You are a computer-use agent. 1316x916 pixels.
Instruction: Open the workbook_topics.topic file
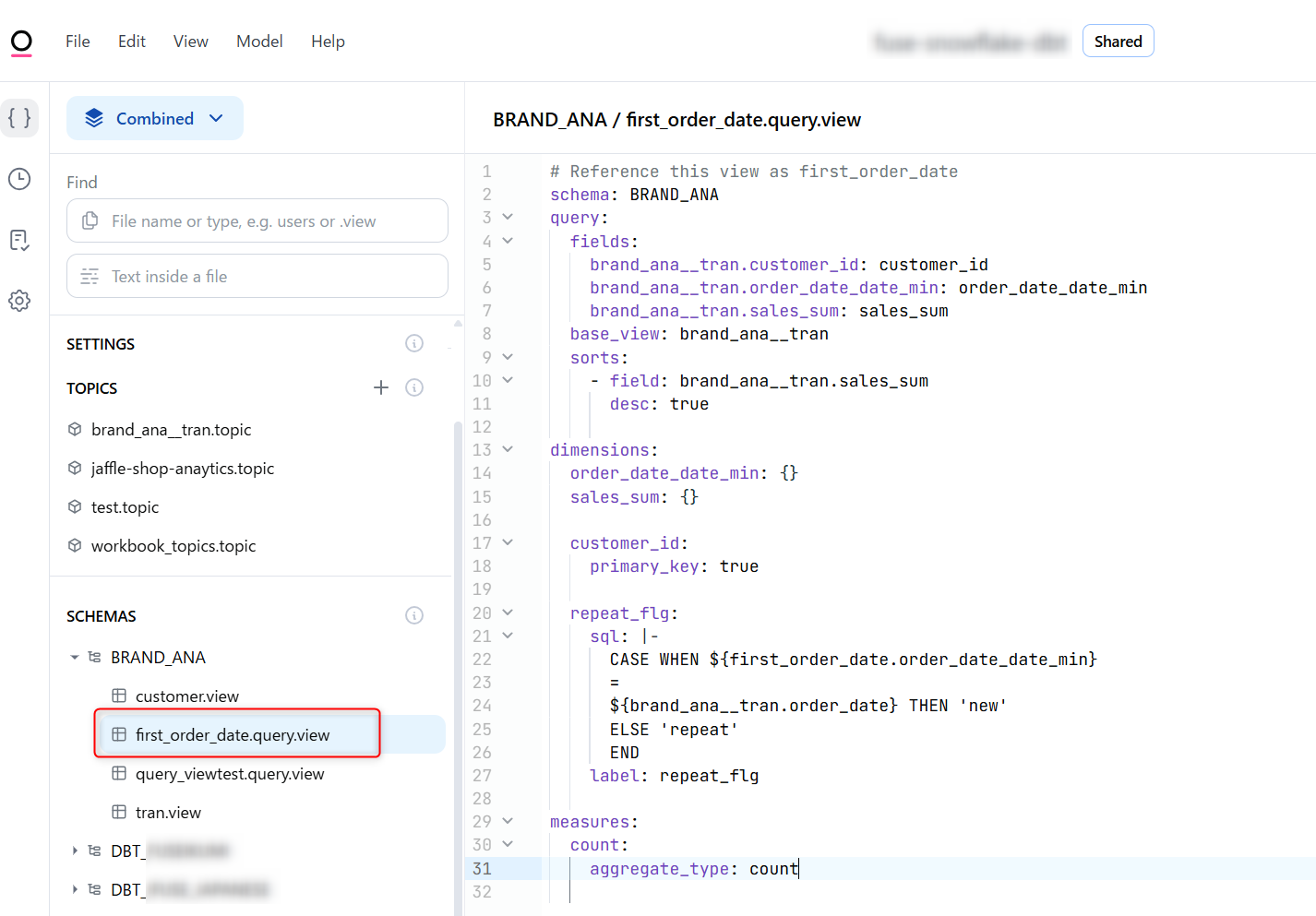click(173, 545)
